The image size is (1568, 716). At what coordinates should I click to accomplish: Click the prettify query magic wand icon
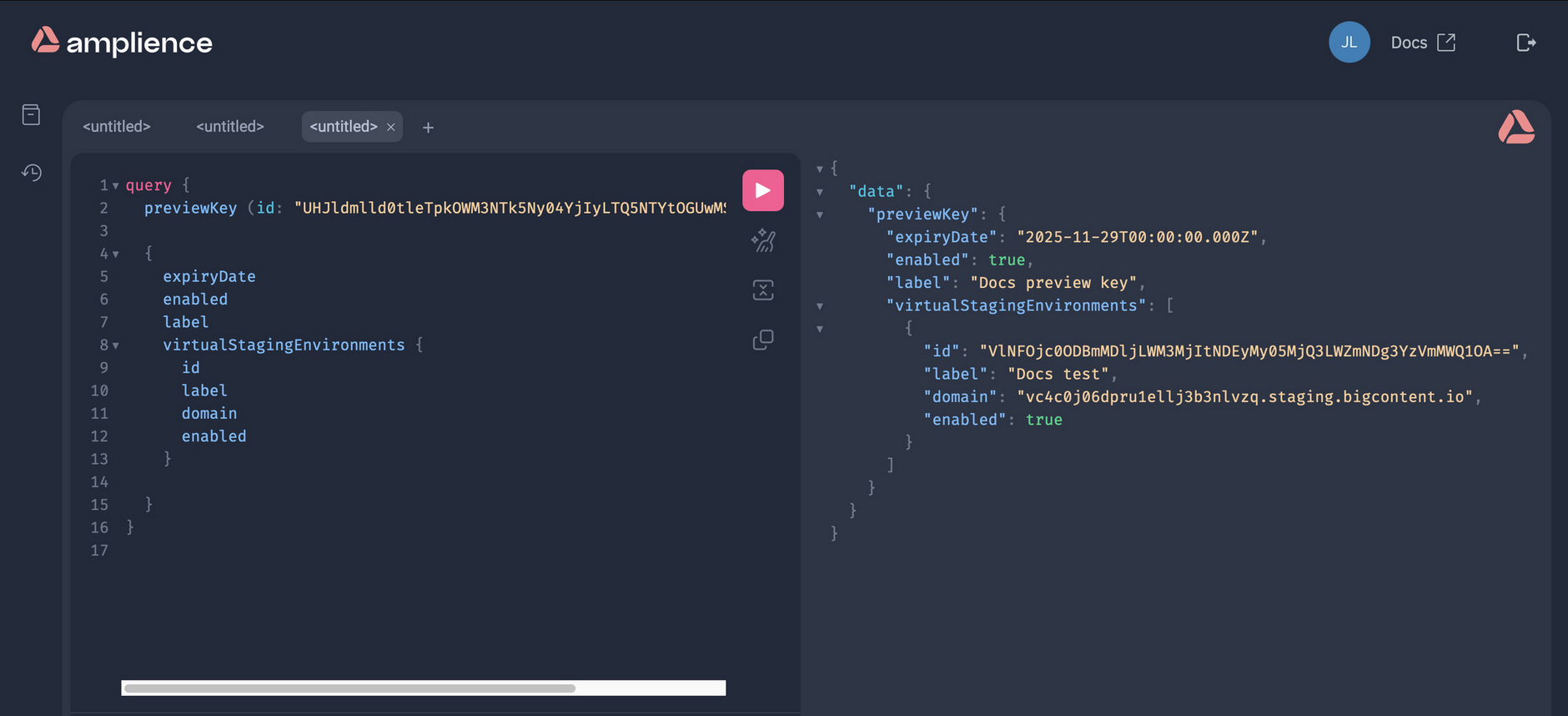click(763, 241)
